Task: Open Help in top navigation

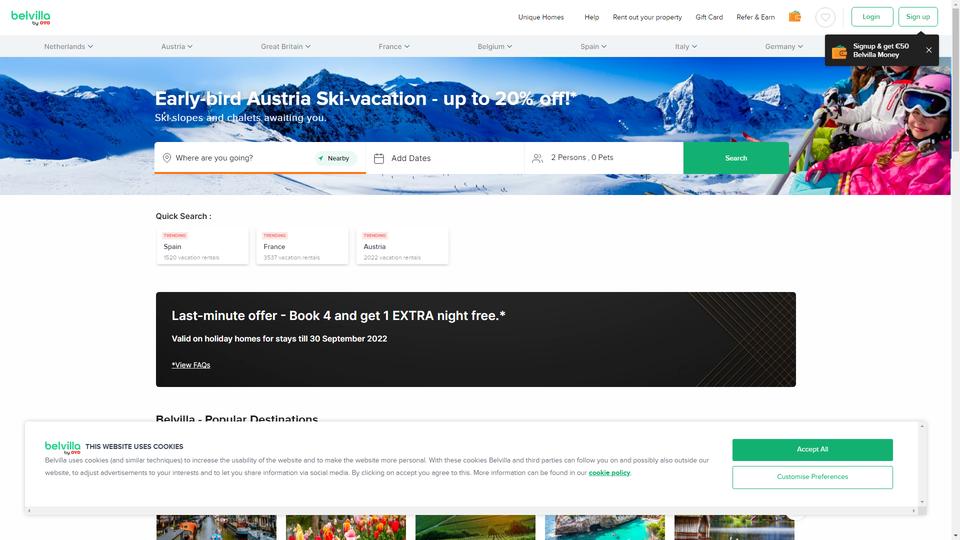Action: [591, 17]
